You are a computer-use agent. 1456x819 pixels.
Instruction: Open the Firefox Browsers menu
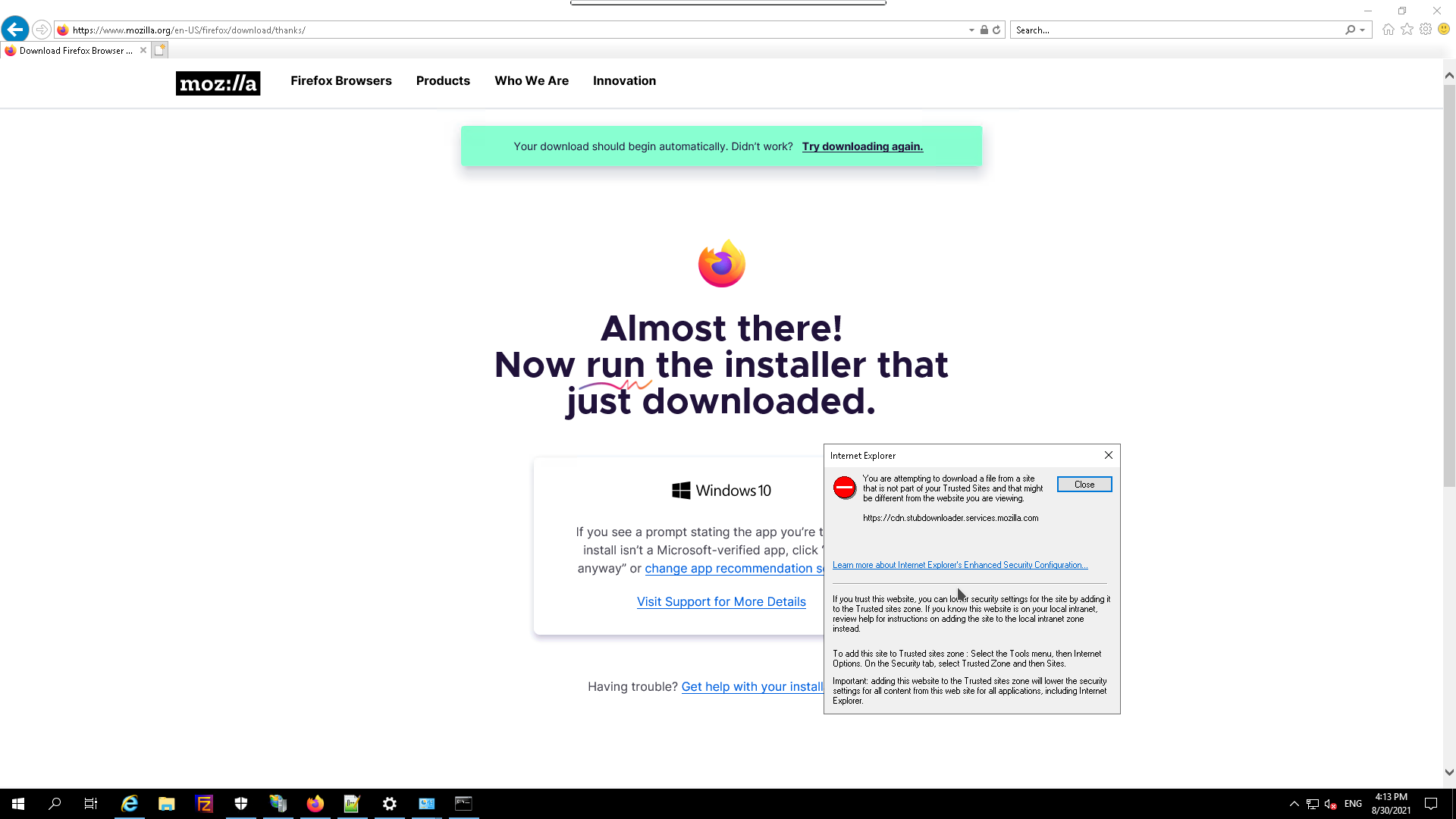(x=340, y=81)
